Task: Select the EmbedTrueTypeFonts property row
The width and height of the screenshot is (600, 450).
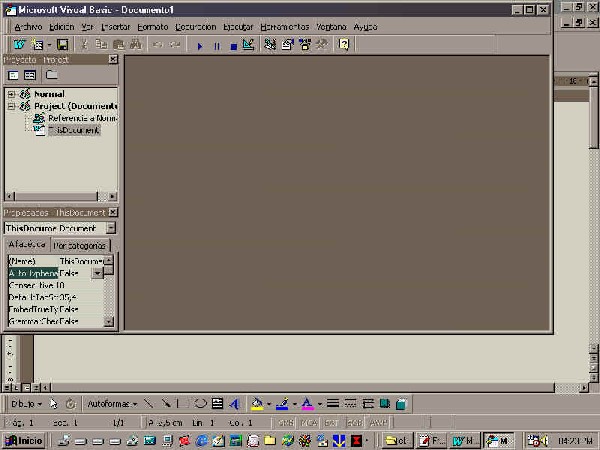Action: point(55,309)
